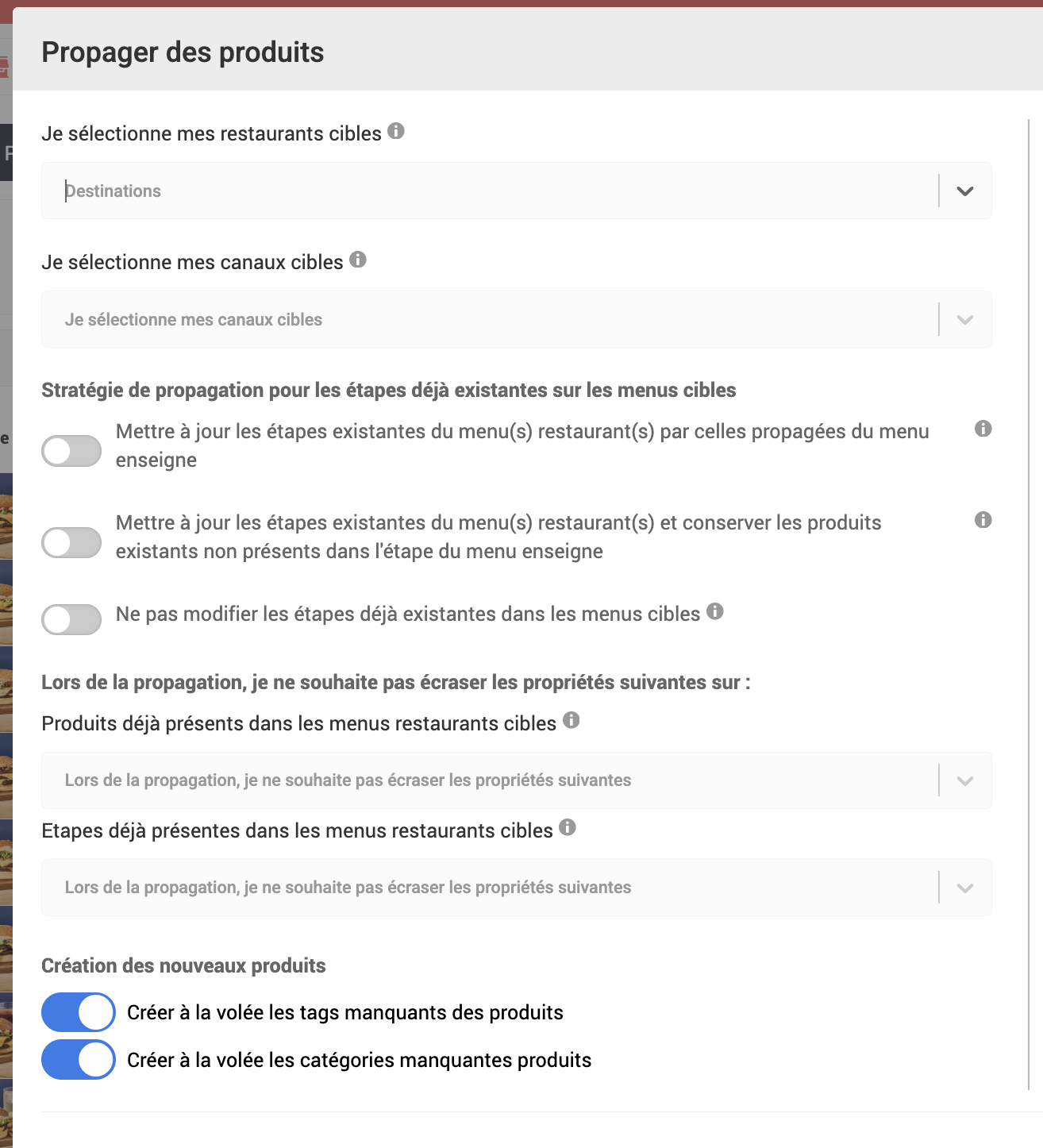The height and width of the screenshot is (1148, 1043).
Task: Click info icon for first propagation strategy option
Action: 983,429
